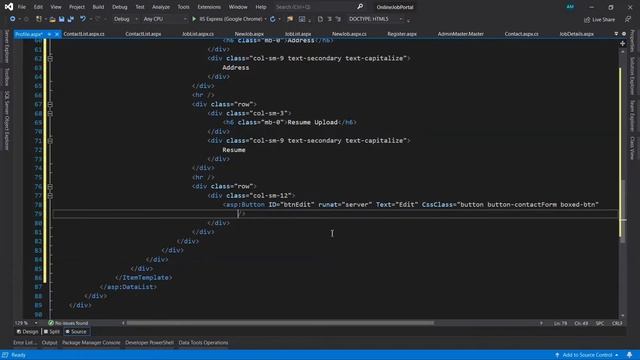Open the Solution Explorer side panel
Screen dimensions: 640x360
coord(632,76)
